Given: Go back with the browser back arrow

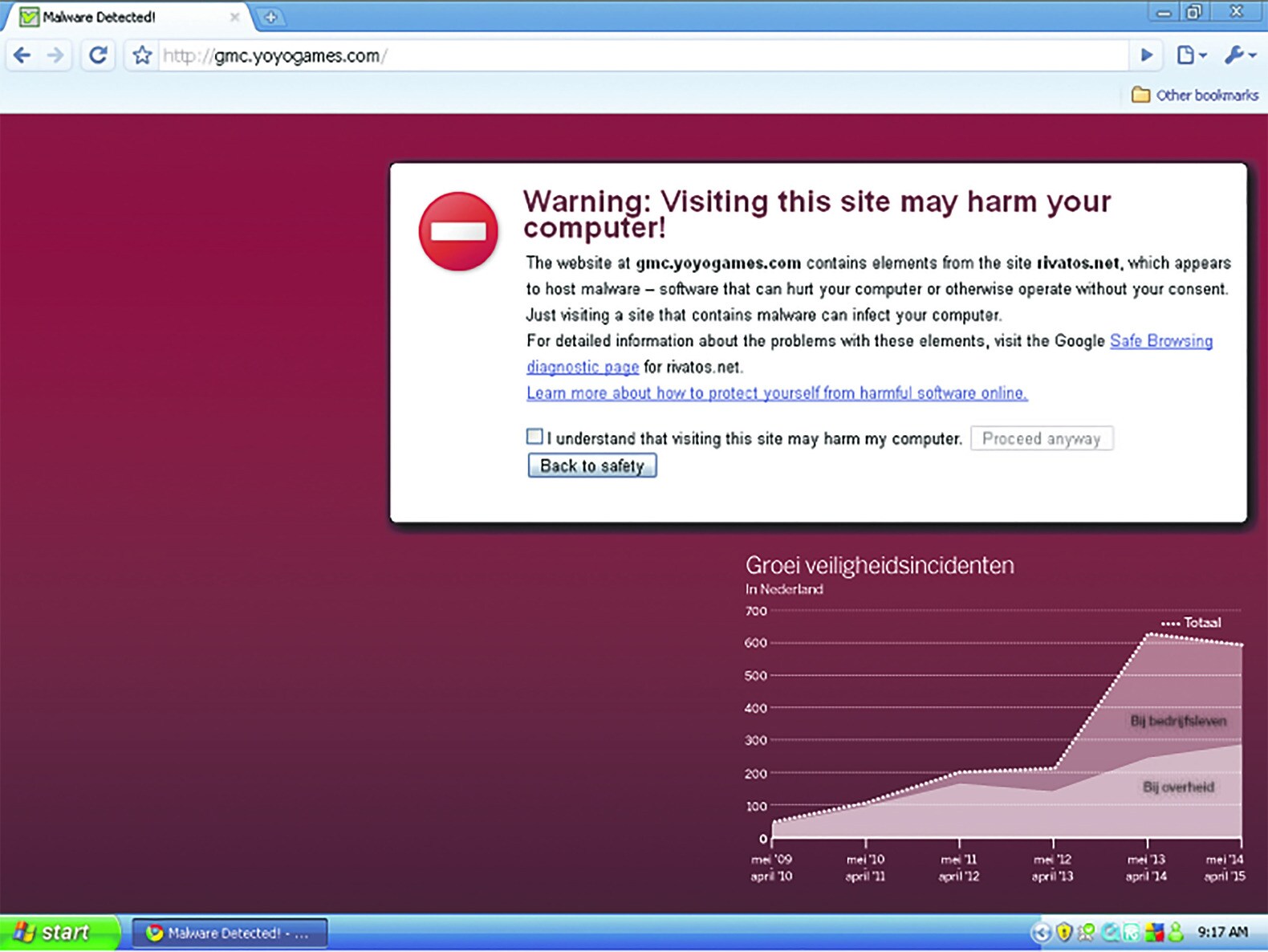Looking at the screenshot, I should pyautogui.click(x=22, y=55).
